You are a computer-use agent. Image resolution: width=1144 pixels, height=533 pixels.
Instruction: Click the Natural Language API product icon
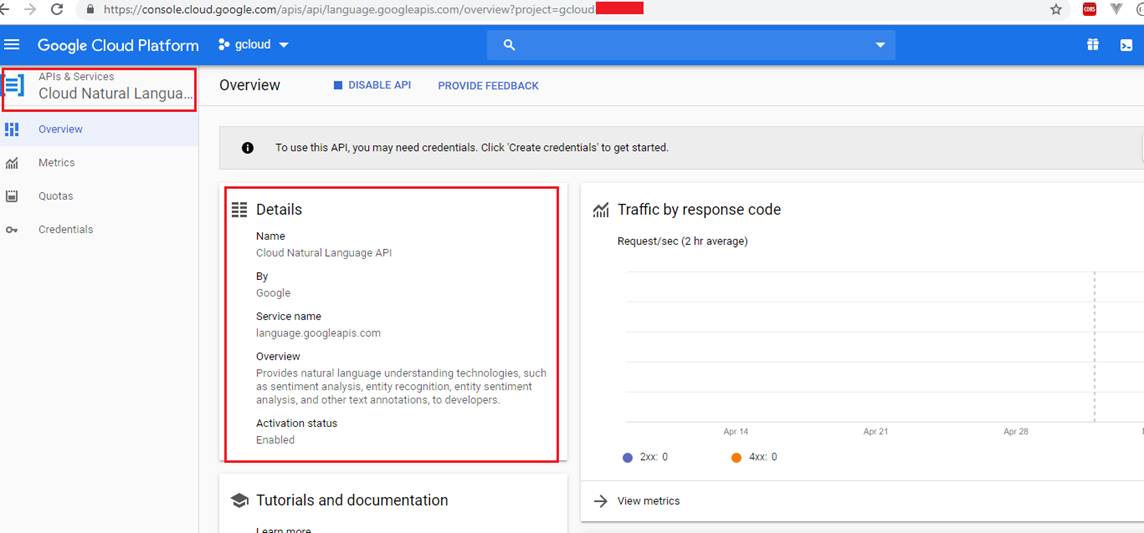pos(13,85)
